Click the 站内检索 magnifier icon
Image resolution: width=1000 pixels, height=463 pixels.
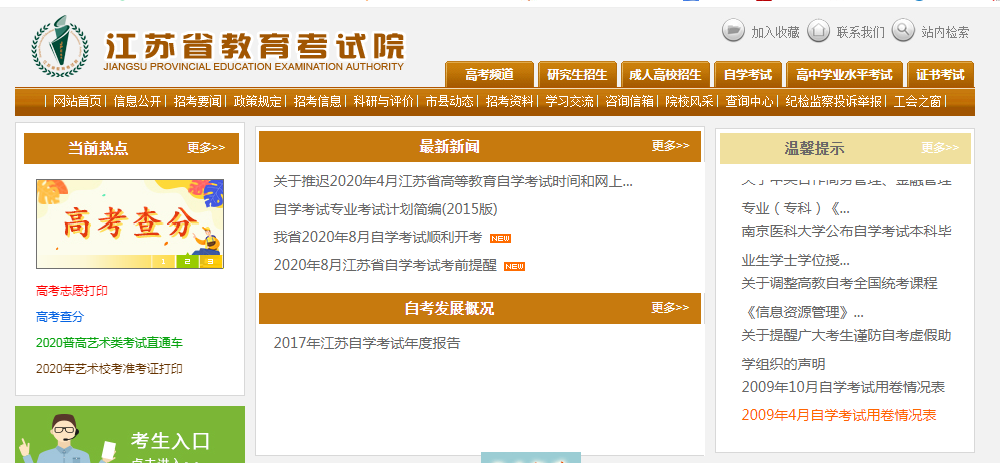tap(903, 30)
